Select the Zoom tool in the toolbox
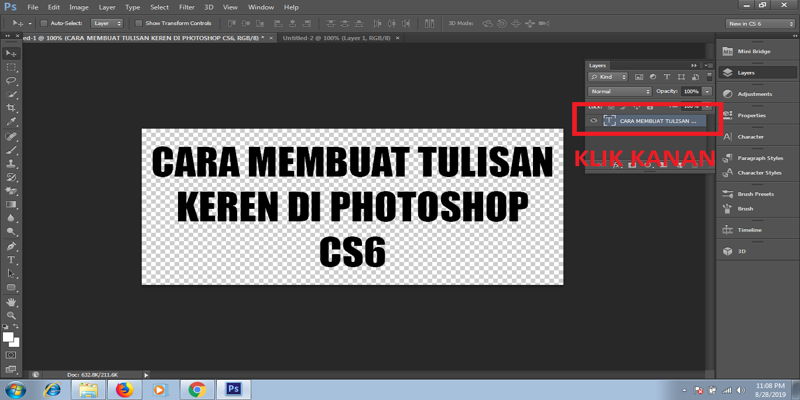 pyautogui.click(x=11, y=316)
